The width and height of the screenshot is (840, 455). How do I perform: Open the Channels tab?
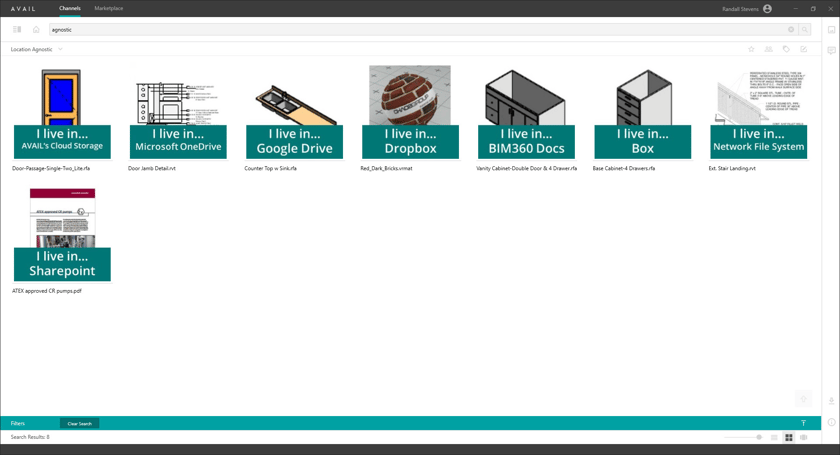(70, 8)
